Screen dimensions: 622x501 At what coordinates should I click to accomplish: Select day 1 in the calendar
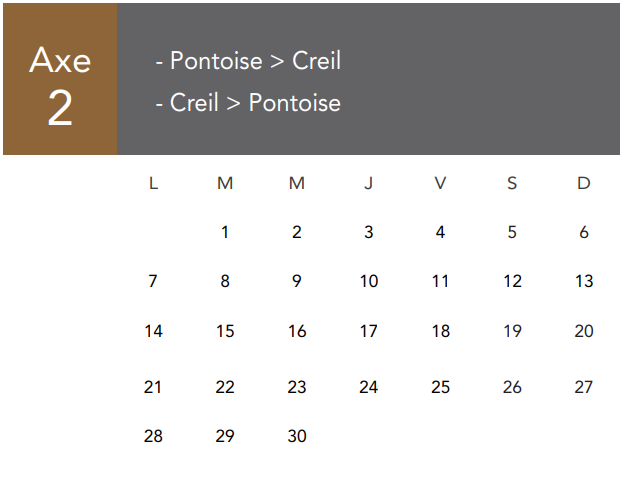(x=225, y=232)
